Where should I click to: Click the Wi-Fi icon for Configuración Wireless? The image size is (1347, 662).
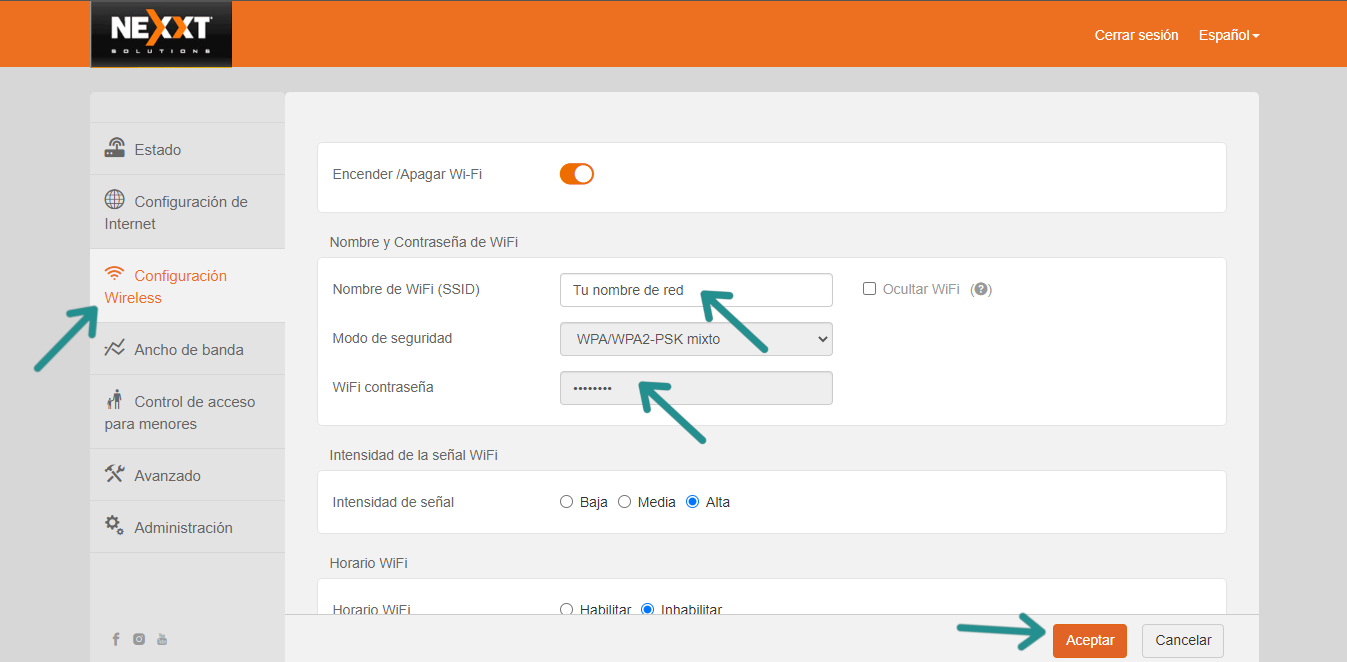point(115,274)
